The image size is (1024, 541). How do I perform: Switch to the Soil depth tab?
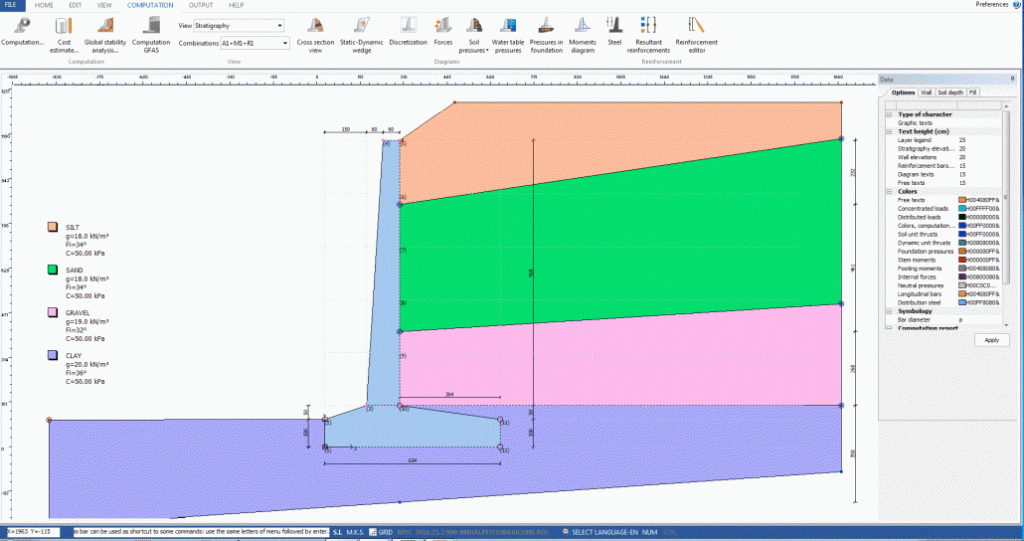950,92
